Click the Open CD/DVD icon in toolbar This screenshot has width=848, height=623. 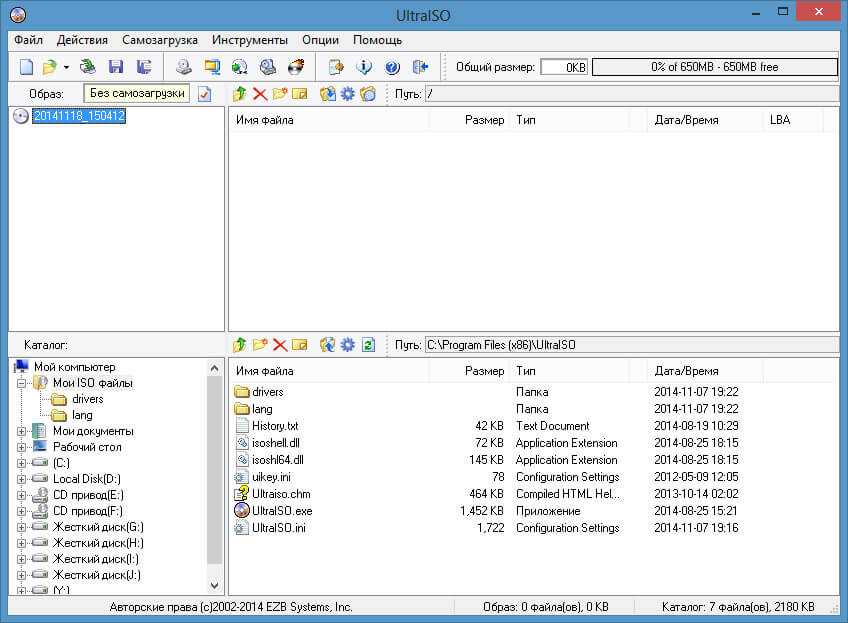point(88,67)
